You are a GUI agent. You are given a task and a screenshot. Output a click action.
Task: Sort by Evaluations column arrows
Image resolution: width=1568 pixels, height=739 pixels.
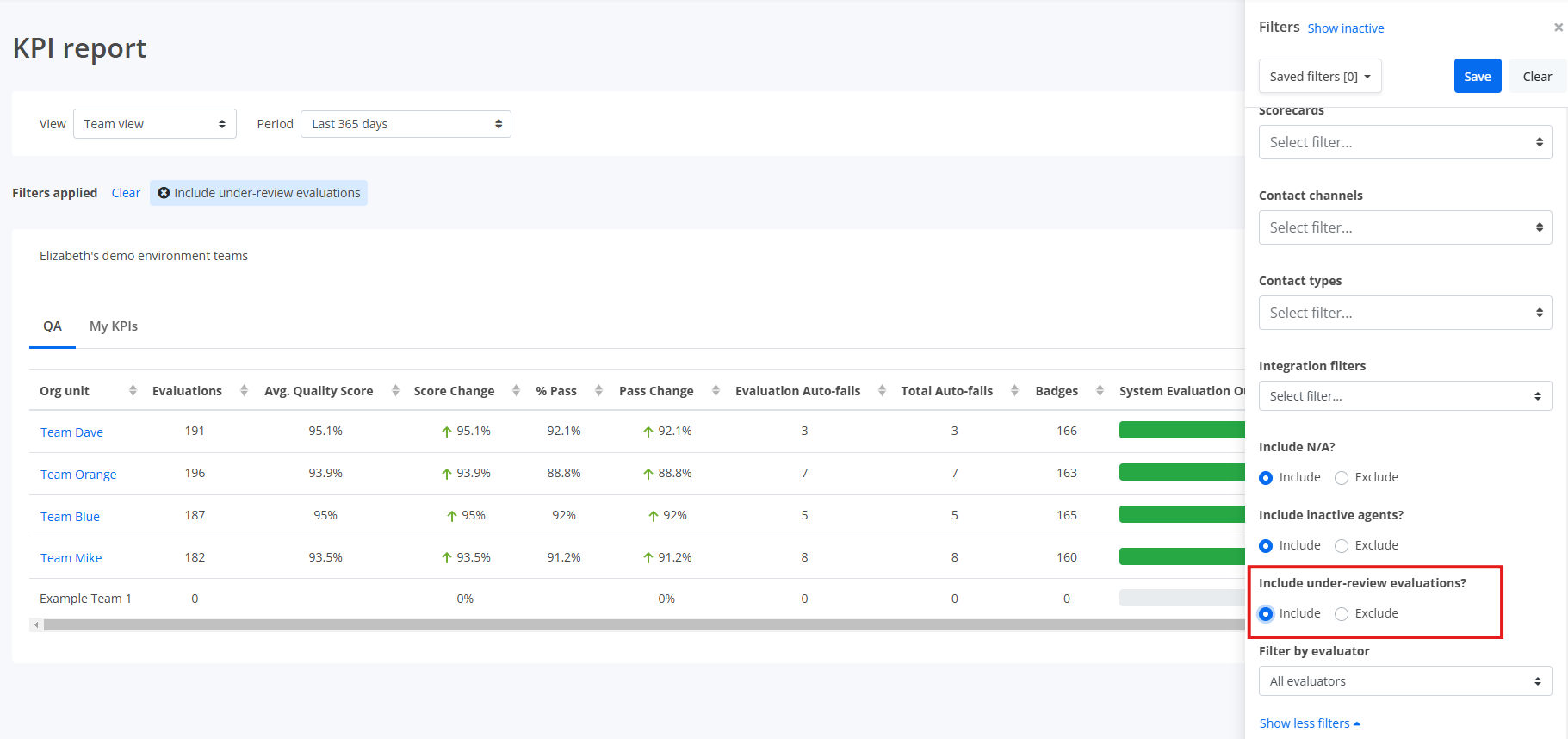244,391
